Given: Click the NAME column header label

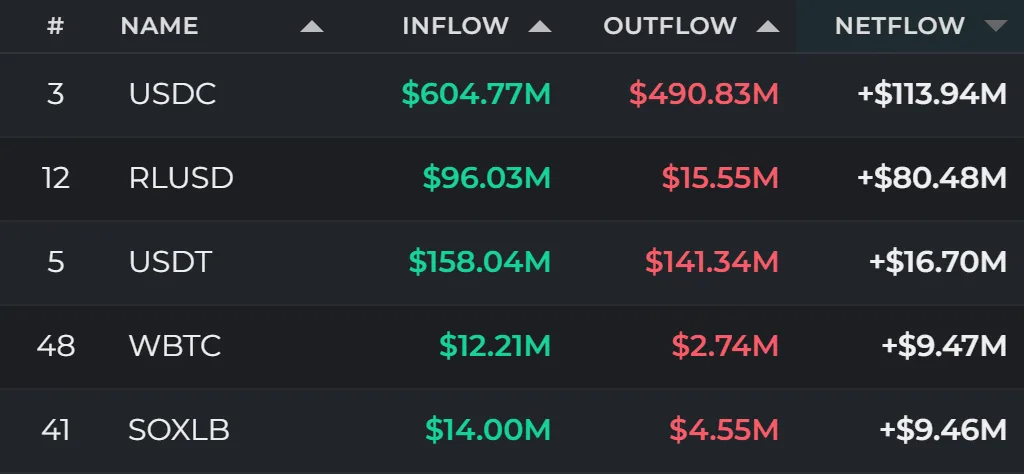Looking at the screenshot, I should tap(159, 26).
